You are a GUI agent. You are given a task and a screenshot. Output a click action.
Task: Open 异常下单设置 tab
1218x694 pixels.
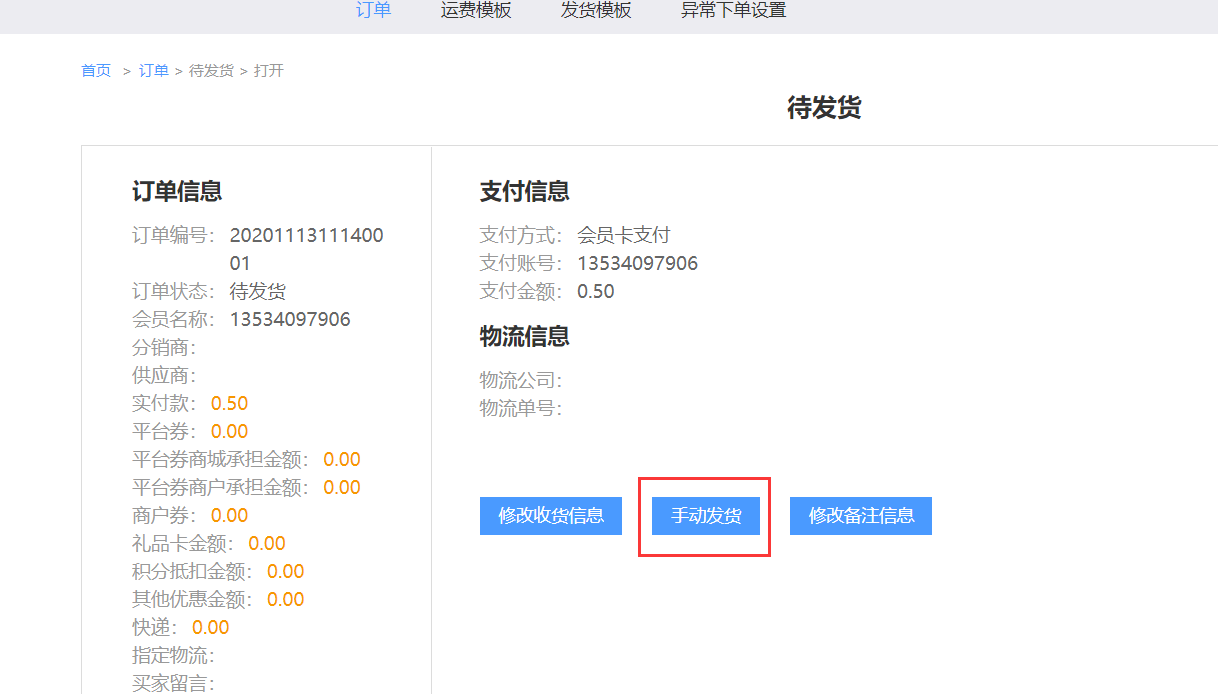click(x=733, y=11)
